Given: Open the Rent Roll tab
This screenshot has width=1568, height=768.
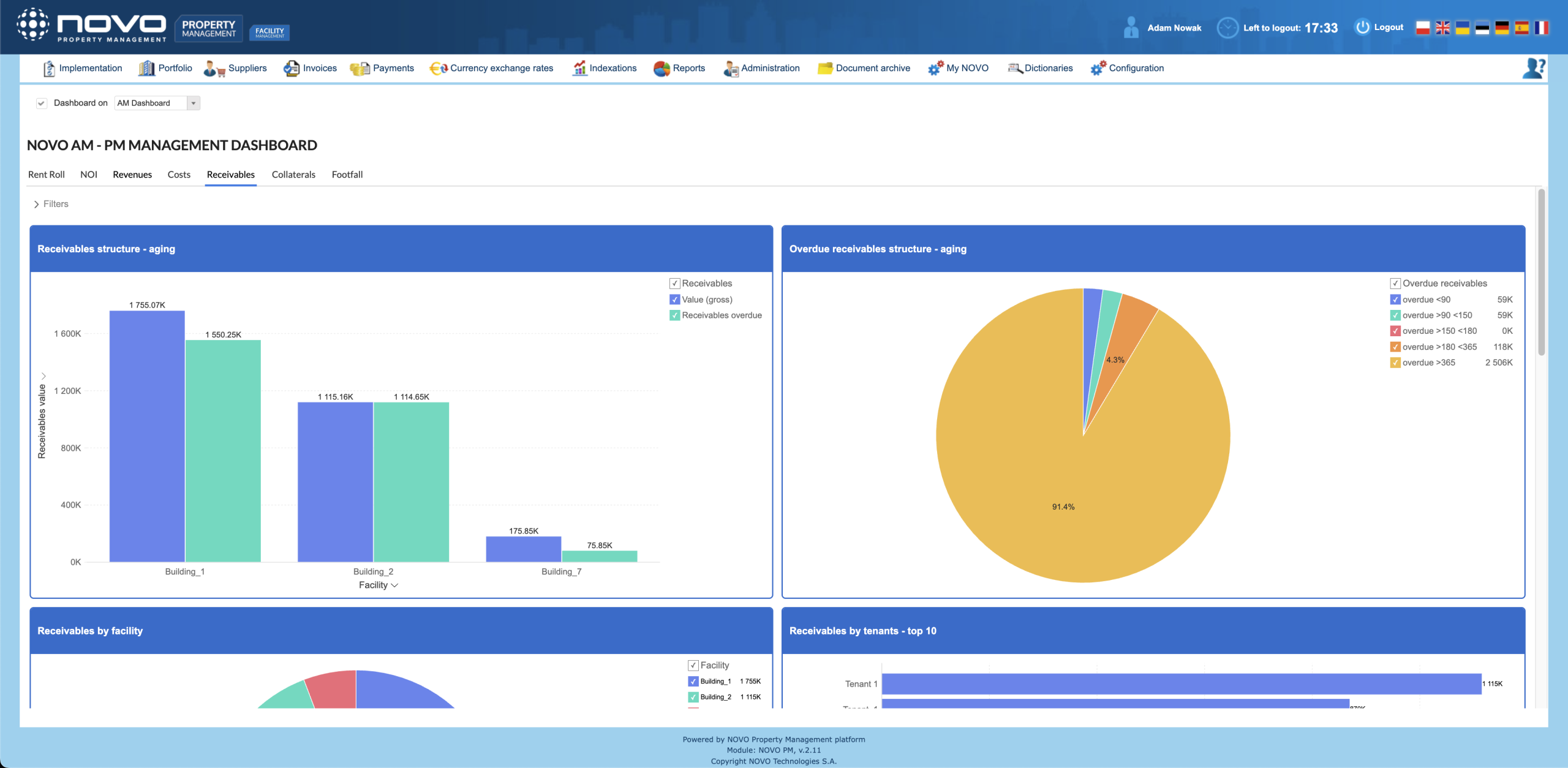Looking at the screenshot, I should (x=47, y=175).
